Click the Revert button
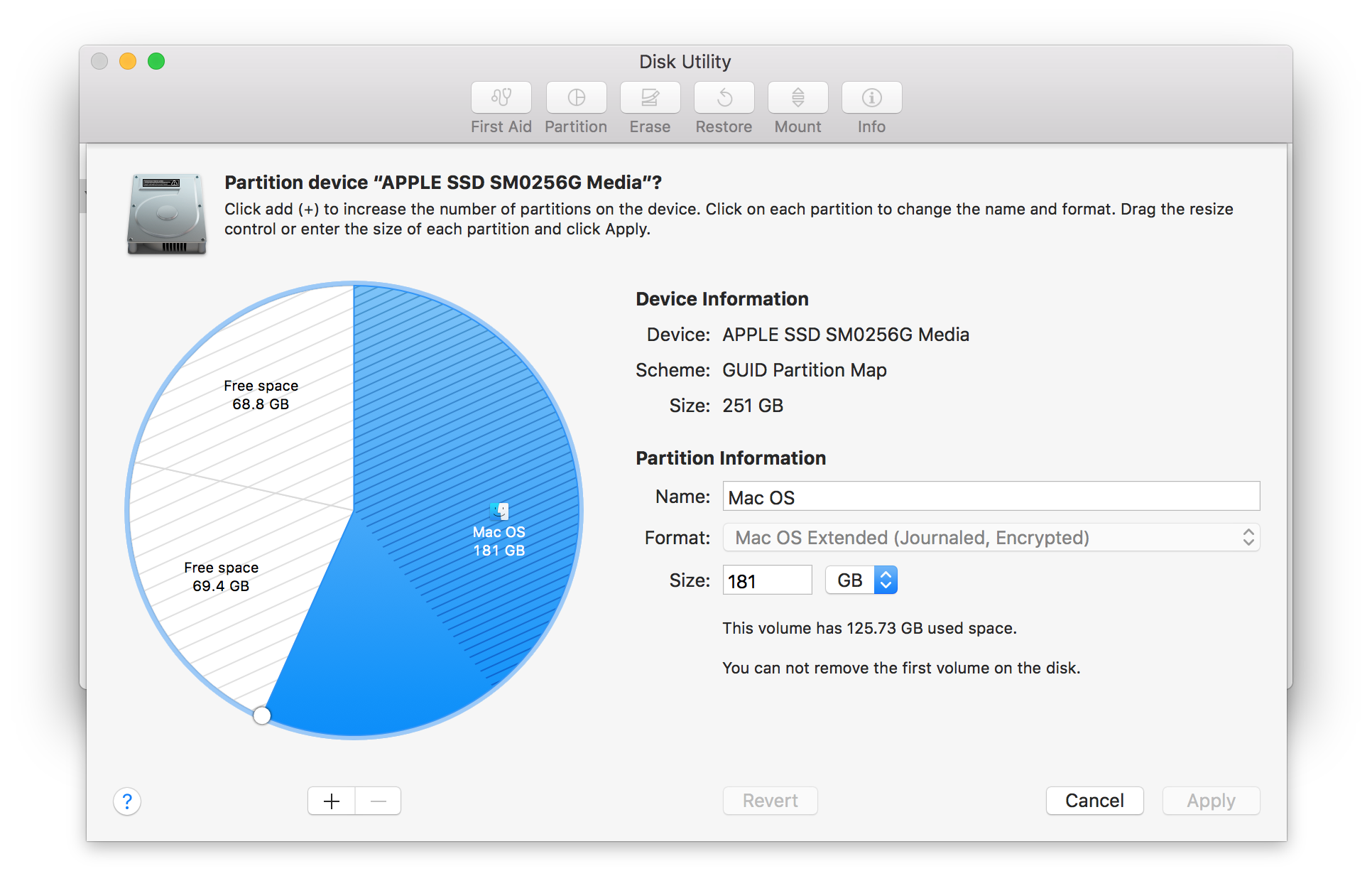The image size is (1372, 871). coord(770,801)
